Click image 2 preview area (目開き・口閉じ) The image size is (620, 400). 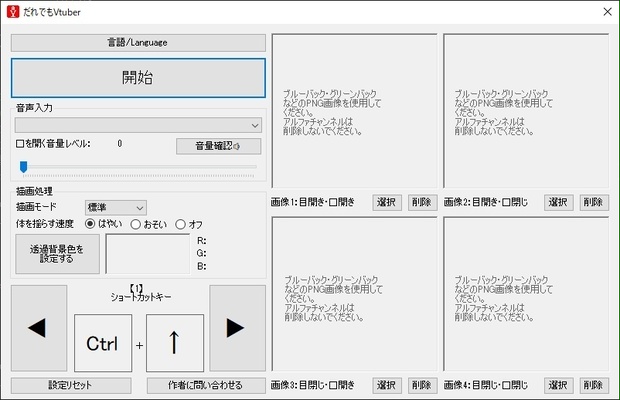point(526,111)
